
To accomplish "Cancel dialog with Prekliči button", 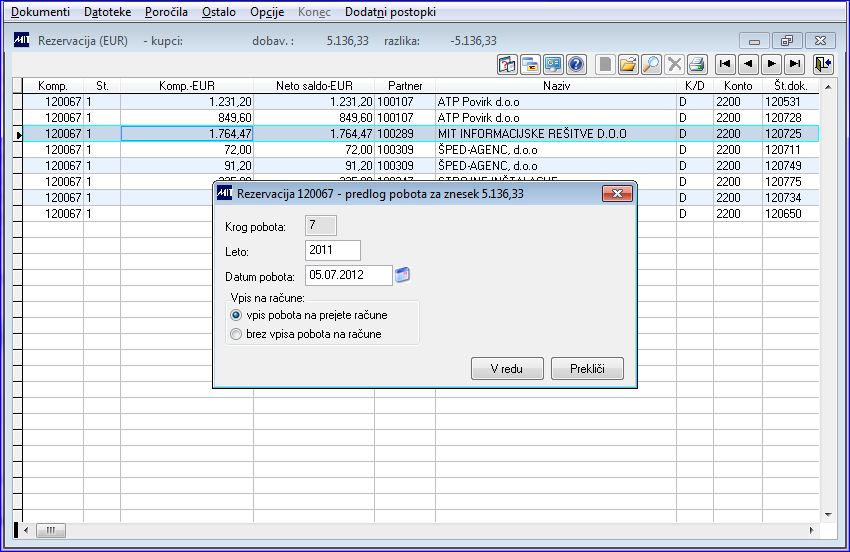I will point(587,369).
